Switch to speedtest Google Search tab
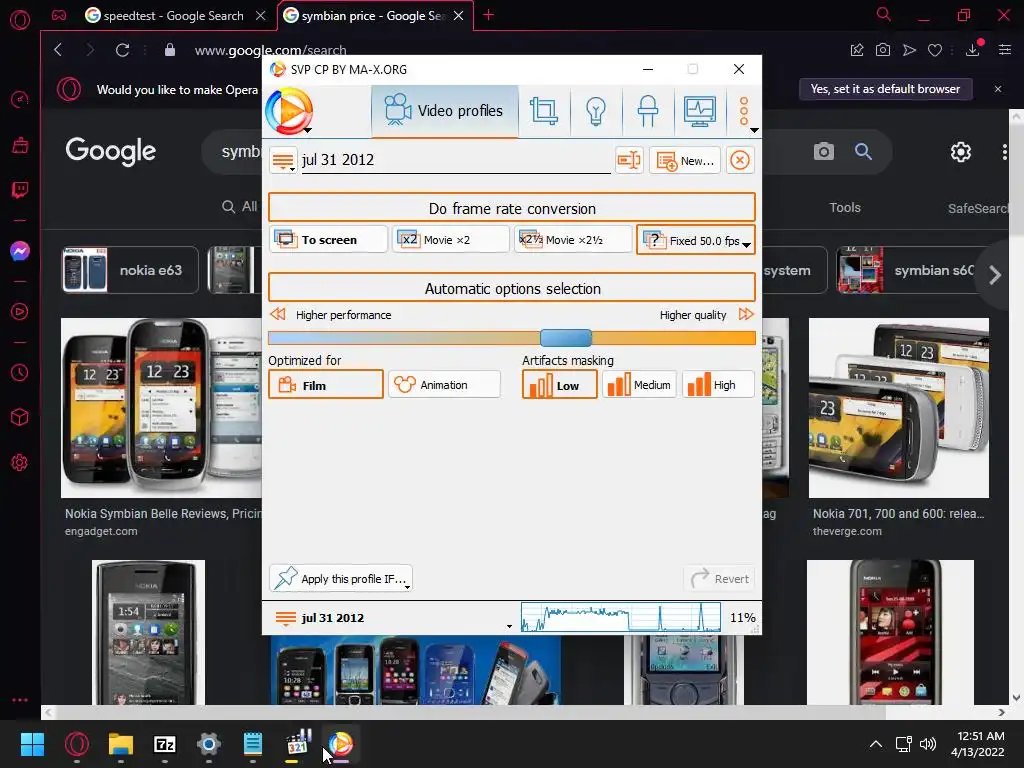This screenshot has height=768, width=1024. (x=173, y=16)
